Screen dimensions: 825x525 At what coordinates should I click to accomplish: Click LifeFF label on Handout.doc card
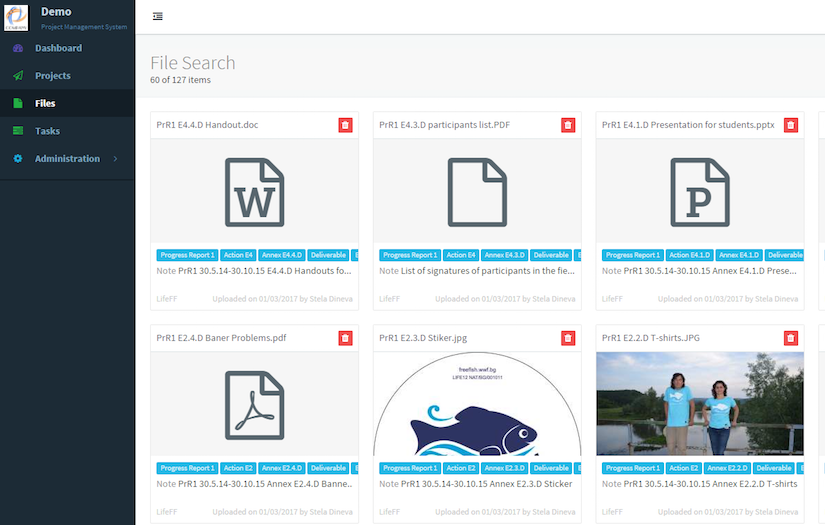[167, 299]
